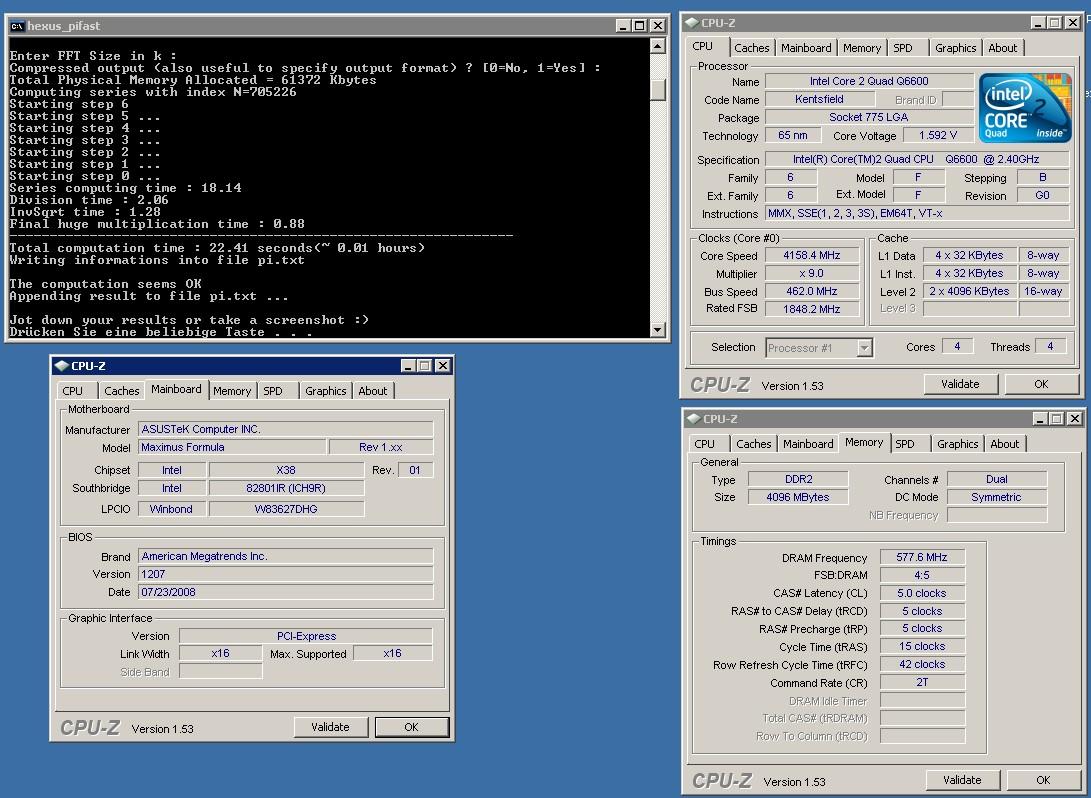Click the '4096 MBytes' memory size value
The width and height of the screenshot is (1091, 798).
(x=798, y=497)
